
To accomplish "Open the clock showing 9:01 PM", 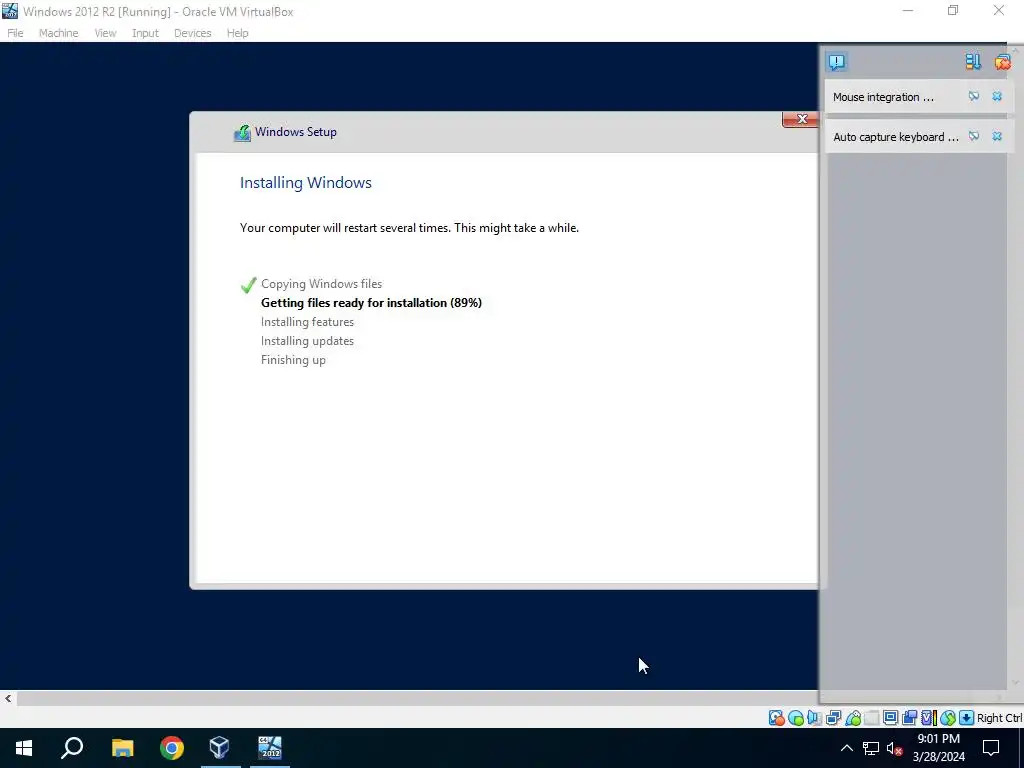I will coord(938,748).
